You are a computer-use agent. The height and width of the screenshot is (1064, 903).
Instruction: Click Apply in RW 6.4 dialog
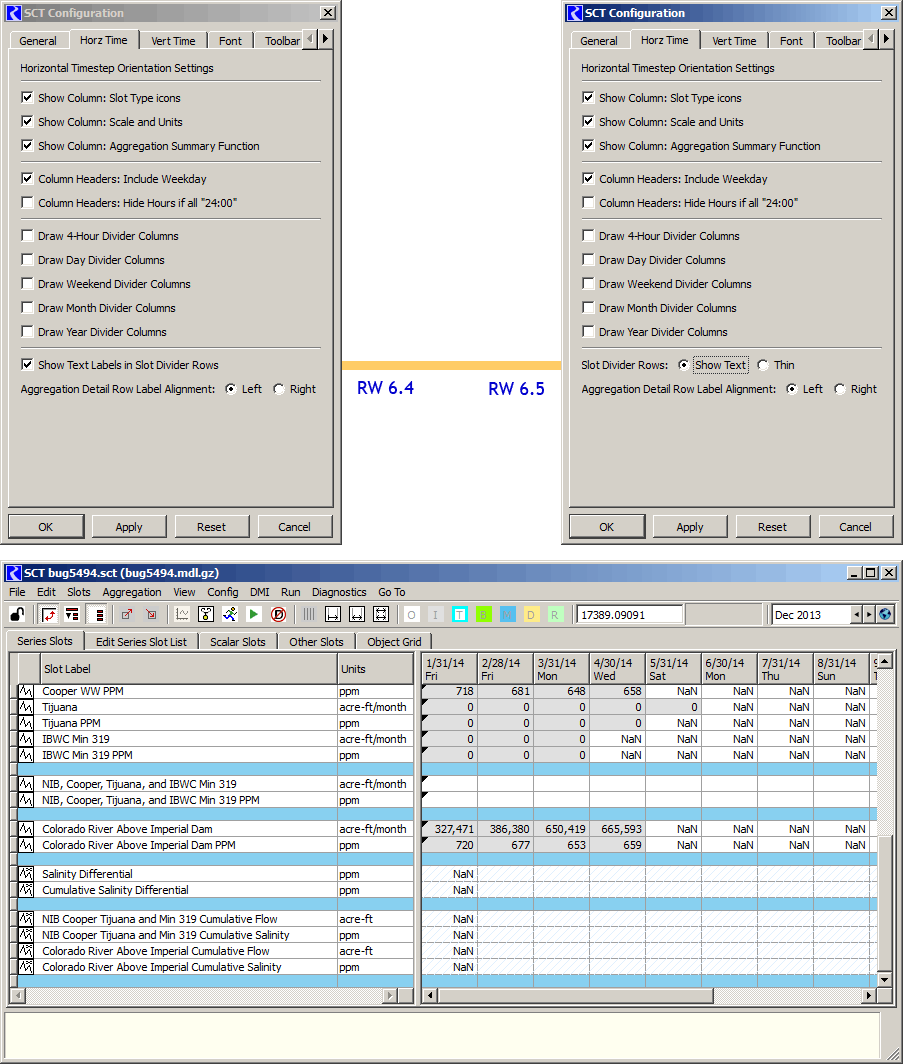[129, 527]
